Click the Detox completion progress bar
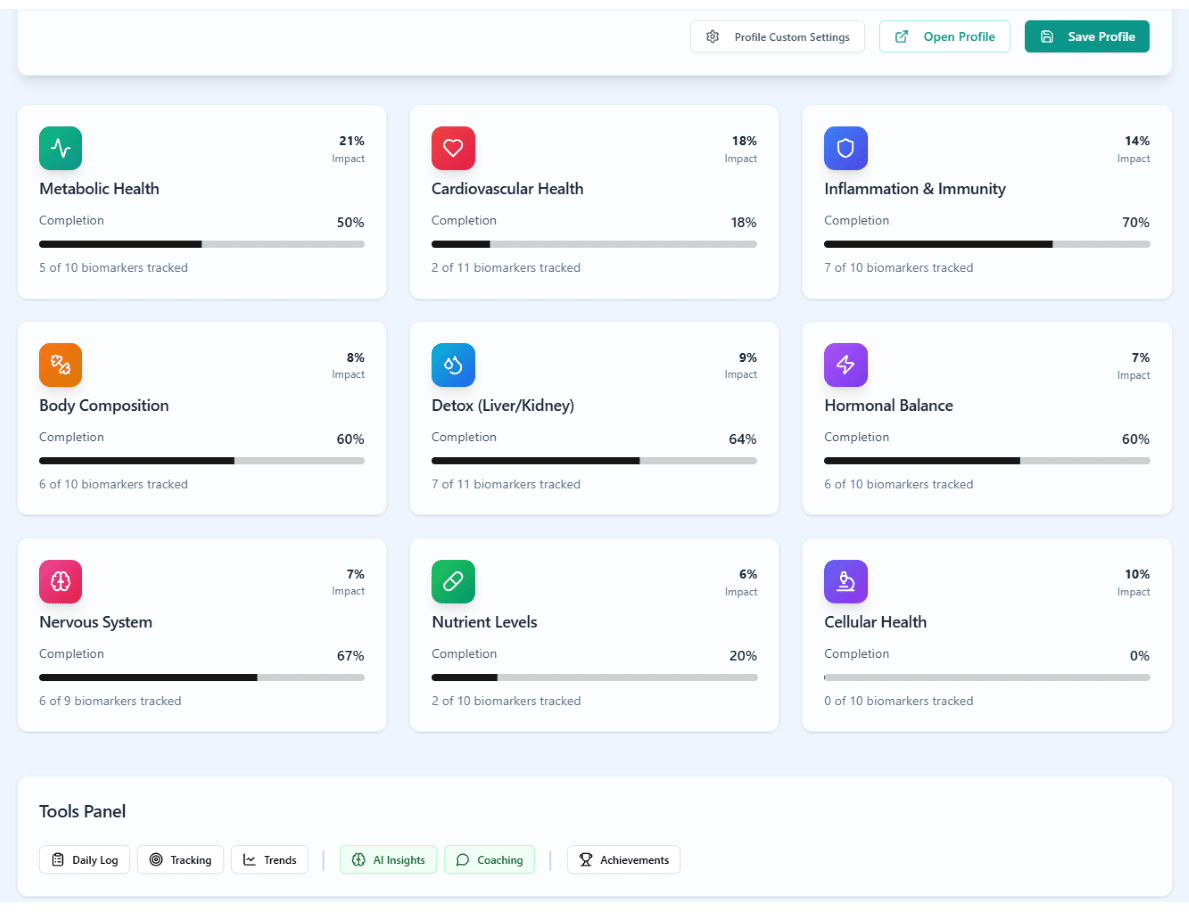The width and height of the screenshot is (1189, 921). coord(594,461)
